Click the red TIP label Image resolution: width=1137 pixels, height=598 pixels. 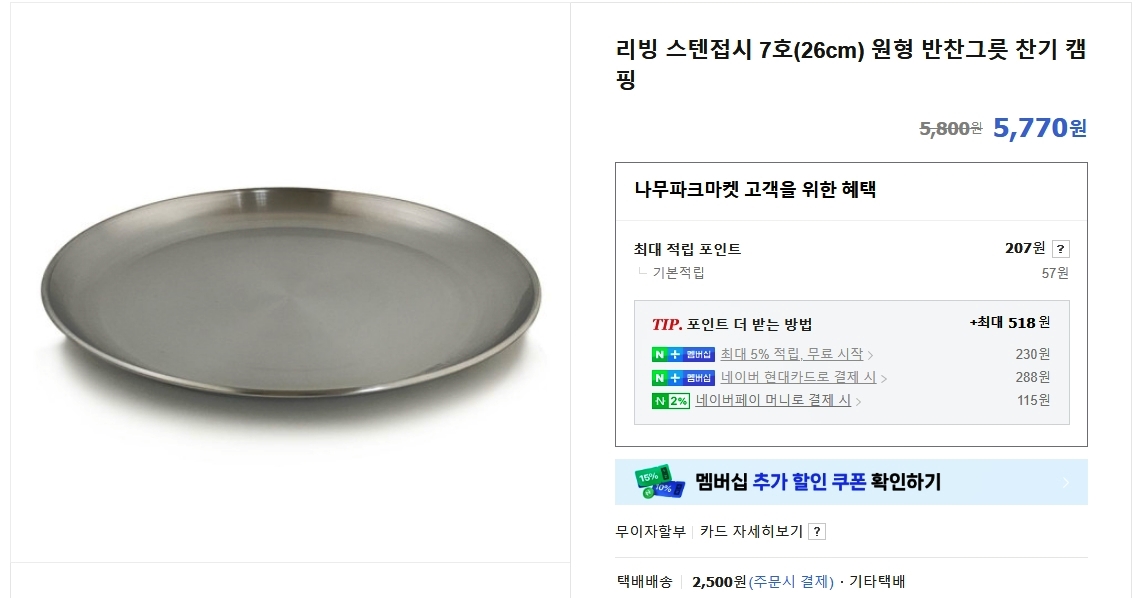(667, 324)
